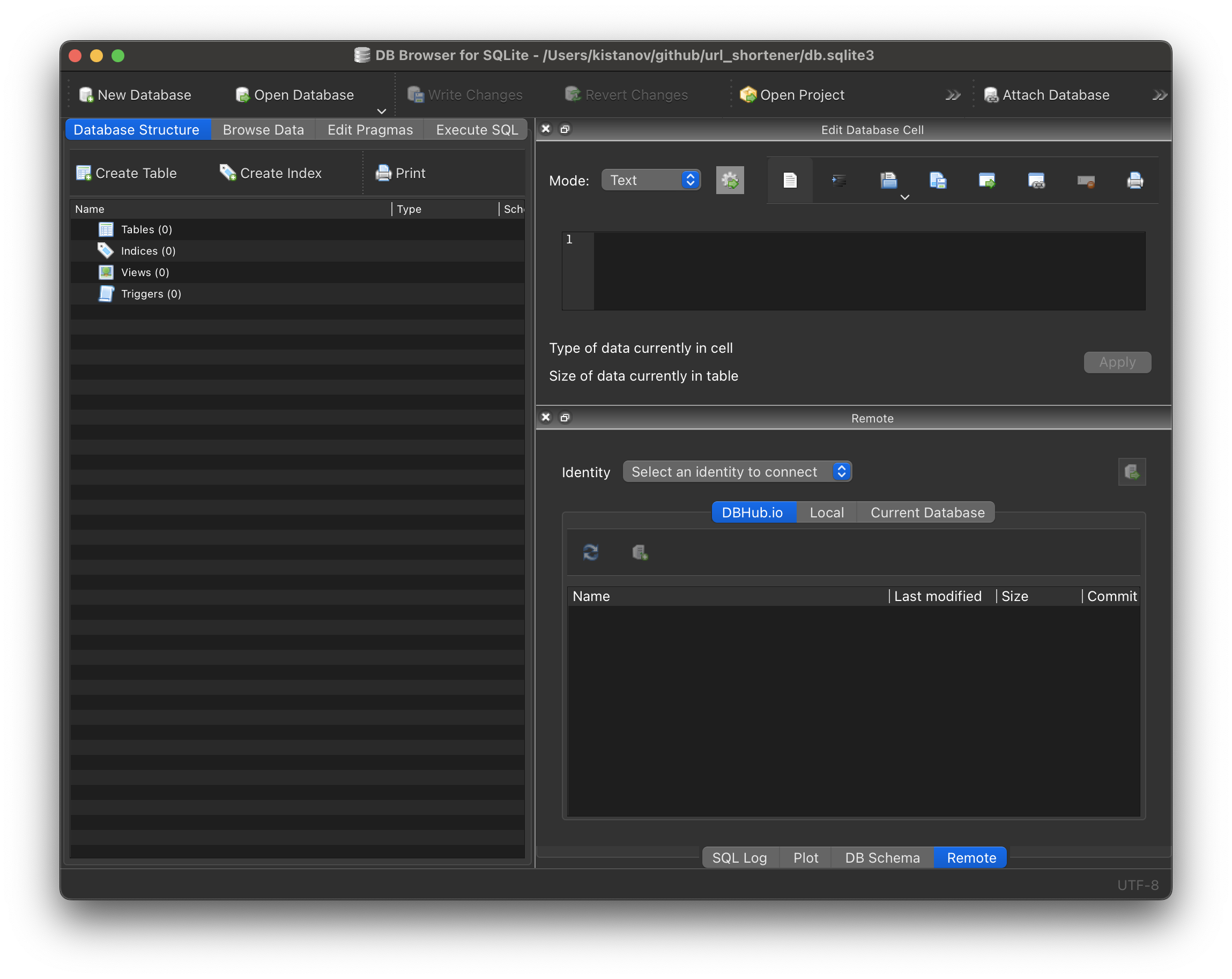The image size is (1232, 979).
Task: Export cell data to a file
Action: click(x=938, y=180)
